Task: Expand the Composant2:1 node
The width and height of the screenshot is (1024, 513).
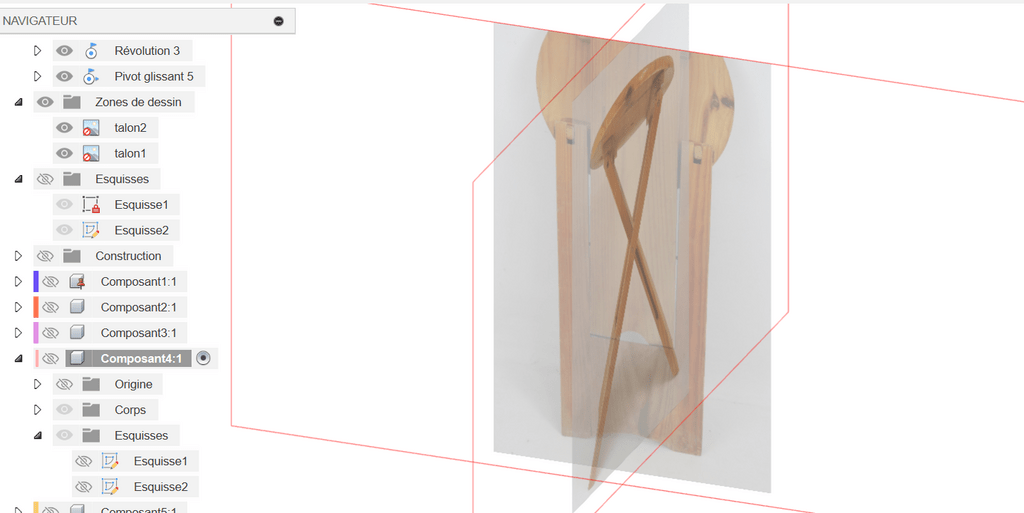Action: [18, 307]
